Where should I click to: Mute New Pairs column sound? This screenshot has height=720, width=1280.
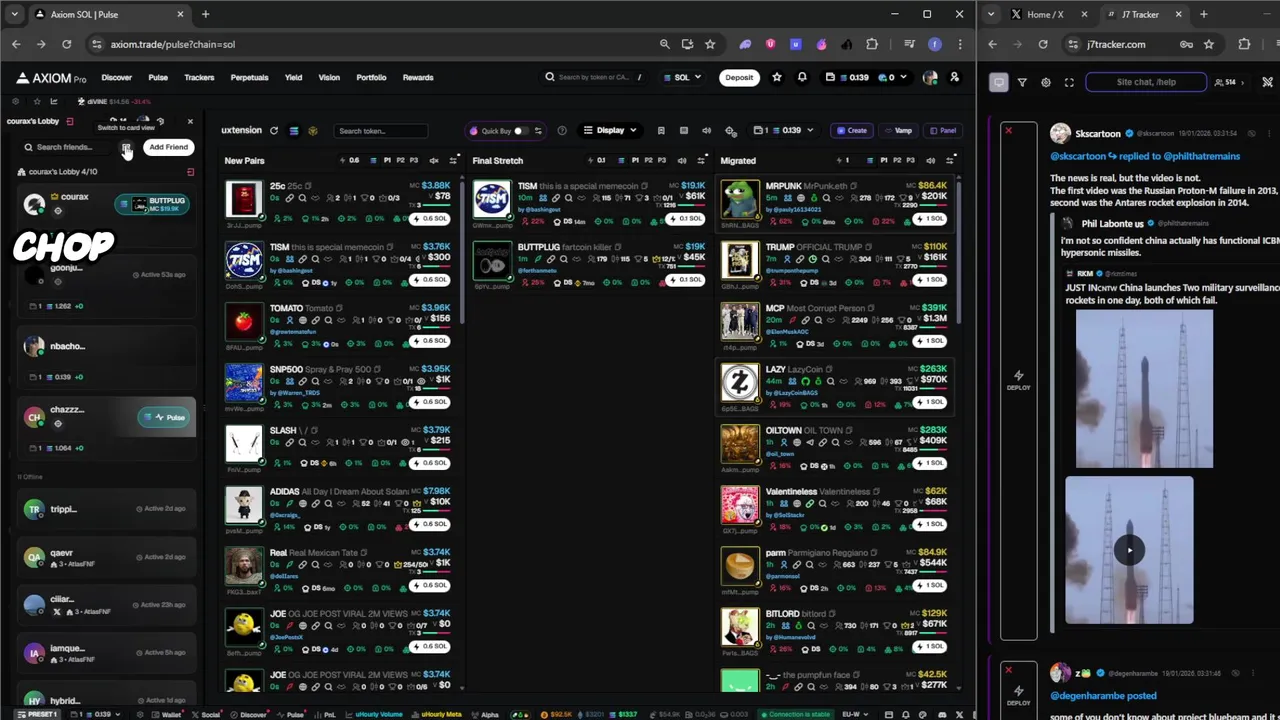434,160
